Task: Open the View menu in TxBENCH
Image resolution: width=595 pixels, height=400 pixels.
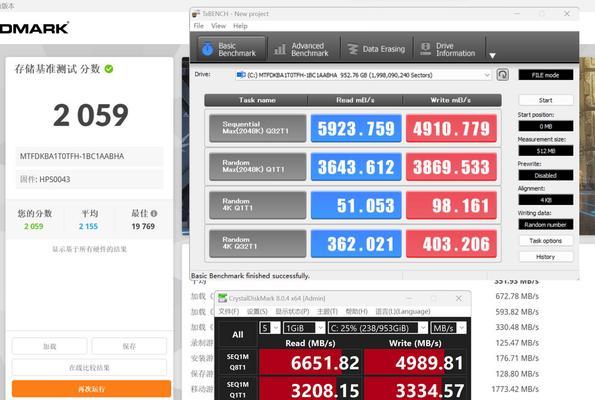Action: click(218, 26)
